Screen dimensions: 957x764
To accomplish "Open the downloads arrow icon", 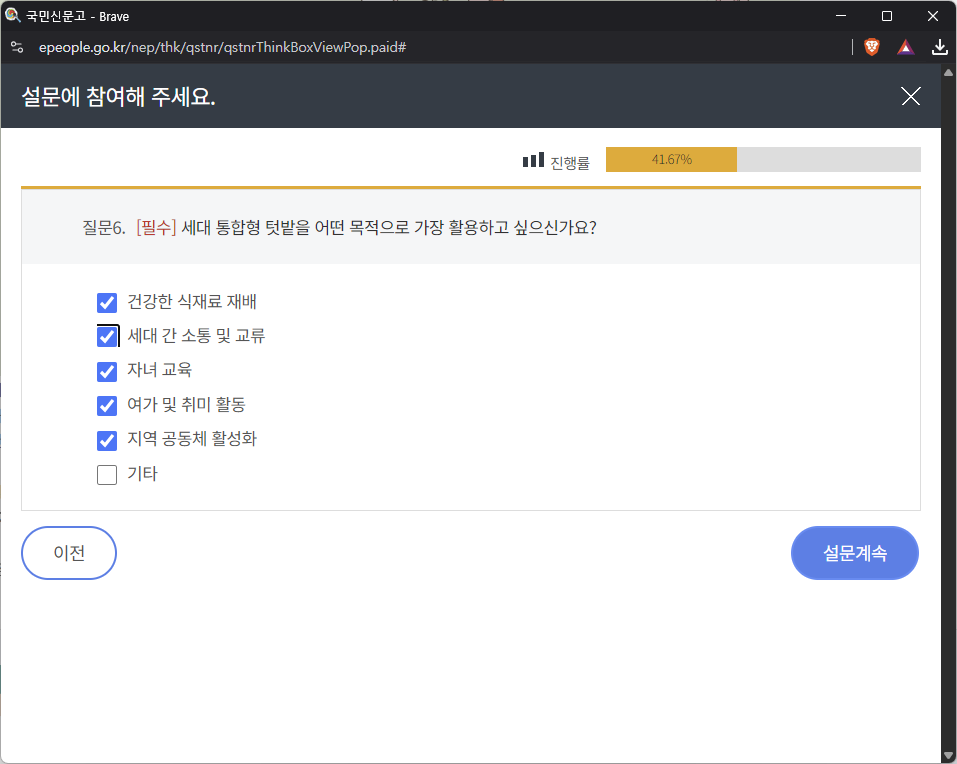I will (939, 47).
